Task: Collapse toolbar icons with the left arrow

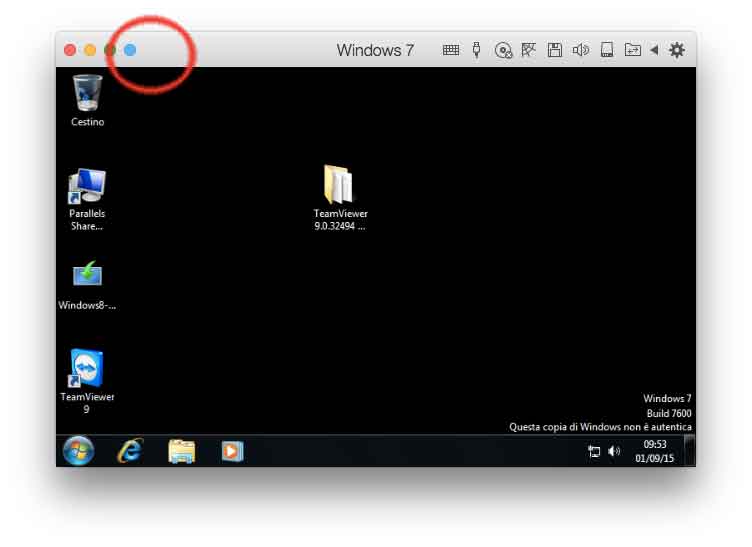Action: click(x=654, y=50)
